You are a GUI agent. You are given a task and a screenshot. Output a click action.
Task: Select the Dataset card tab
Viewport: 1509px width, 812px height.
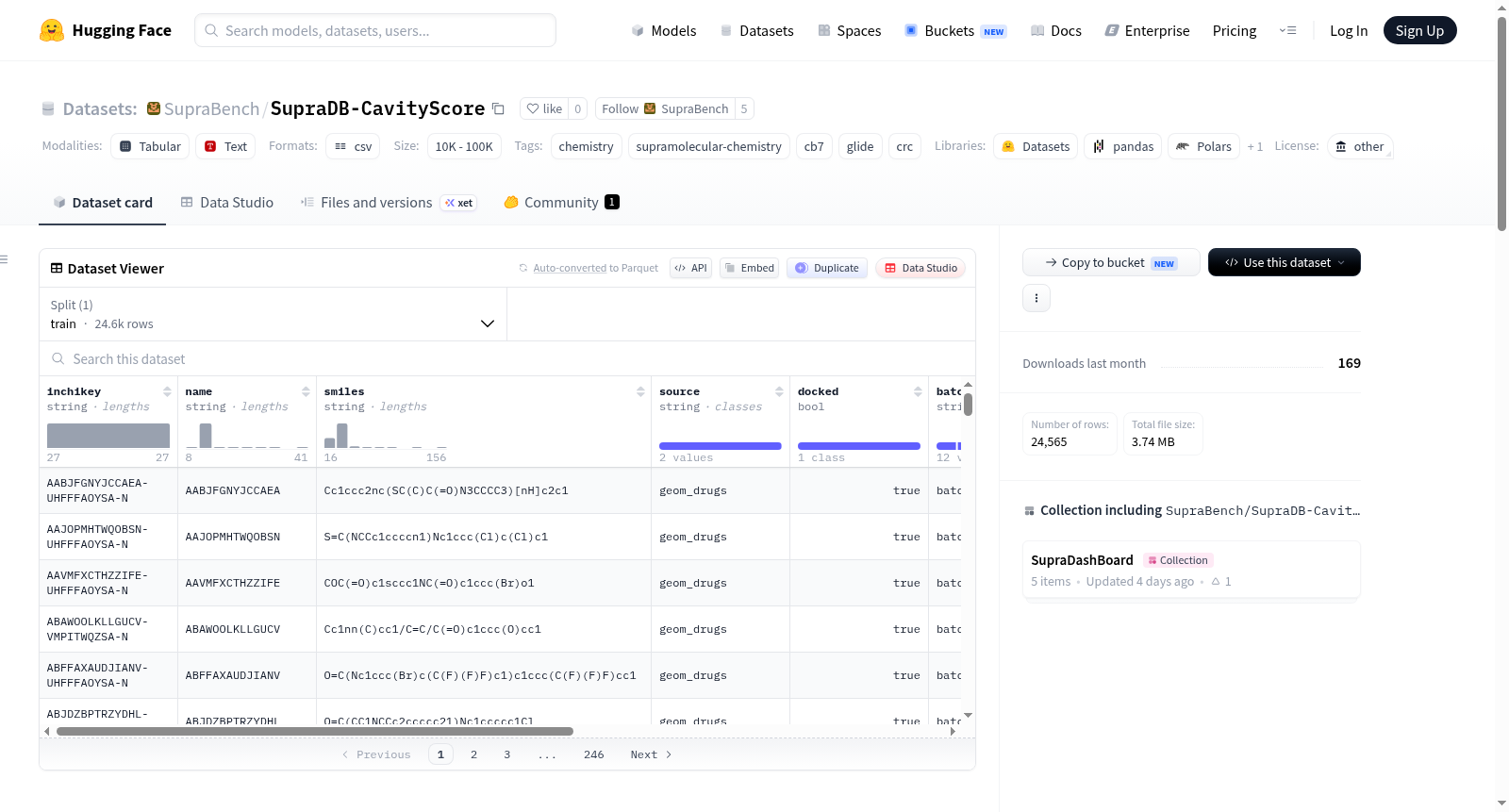tap(103, 202)
